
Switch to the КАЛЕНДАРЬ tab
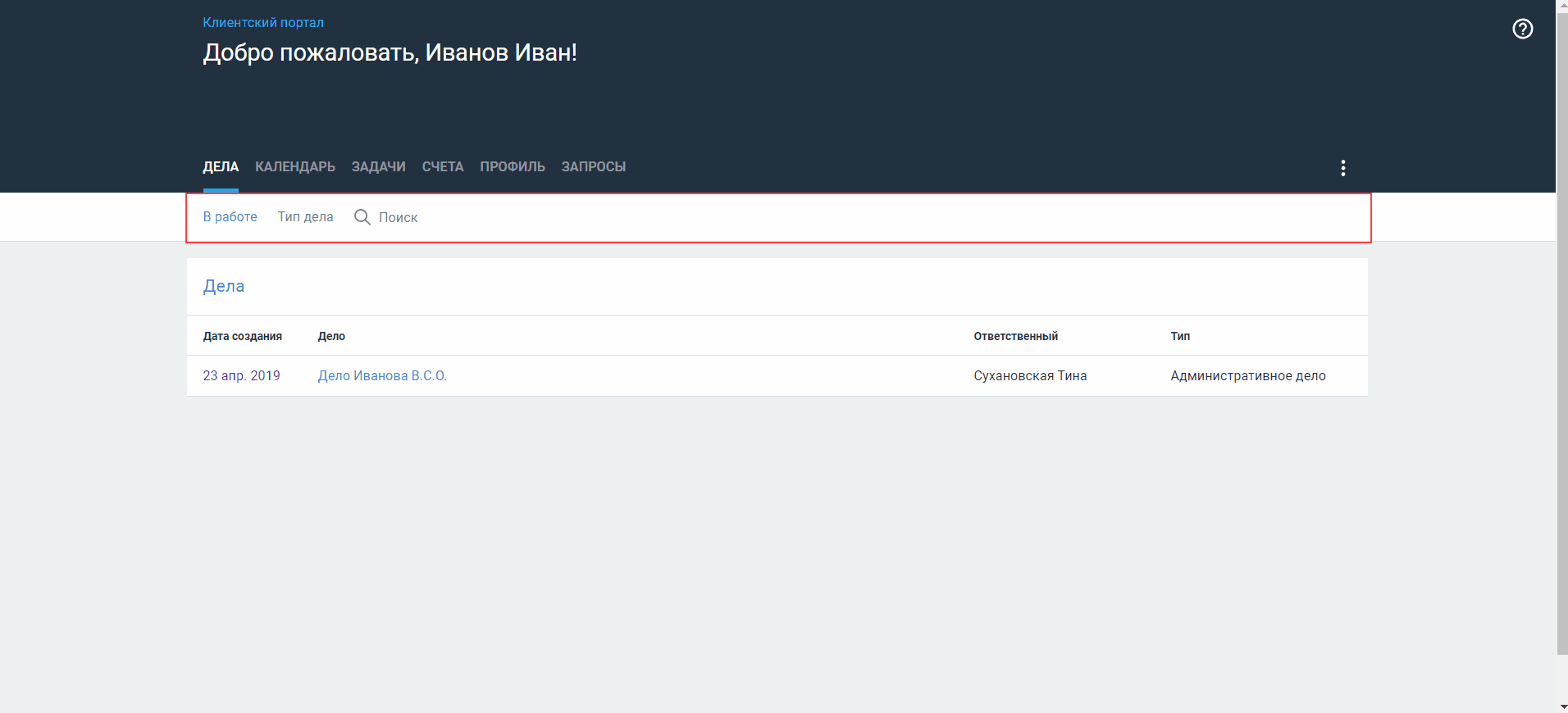pyautogui.click(x=294, y=167)
